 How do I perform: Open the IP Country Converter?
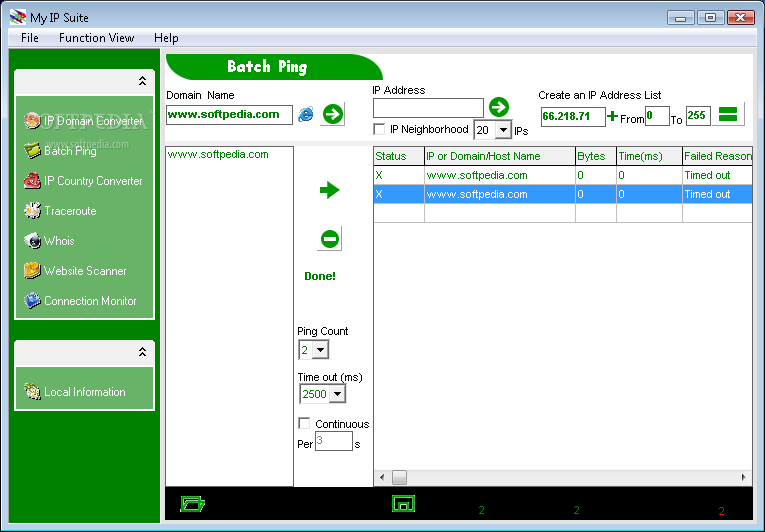pos(83,181)
